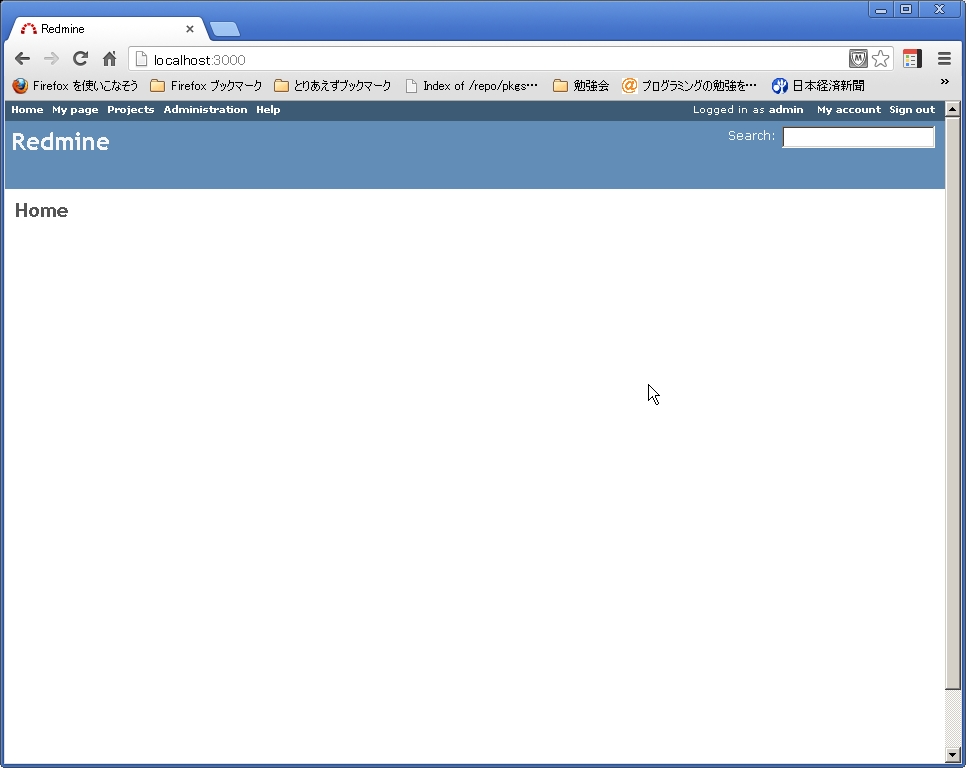Open the プログラミングの勉強を bookmark
This screenshot has height=768, width=966.
[x=689, y=86]
